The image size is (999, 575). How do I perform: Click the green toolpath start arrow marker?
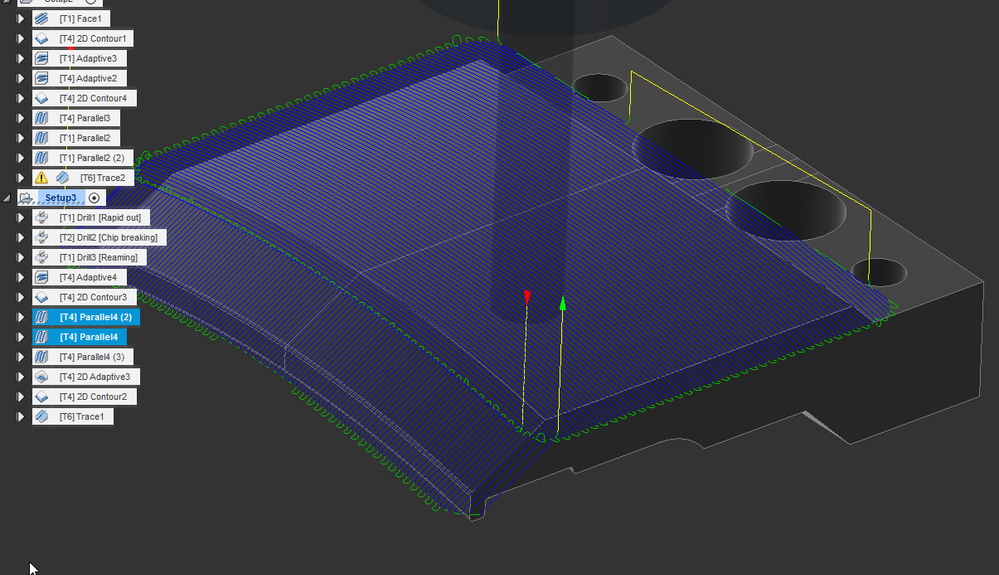[x=563, y=303]
